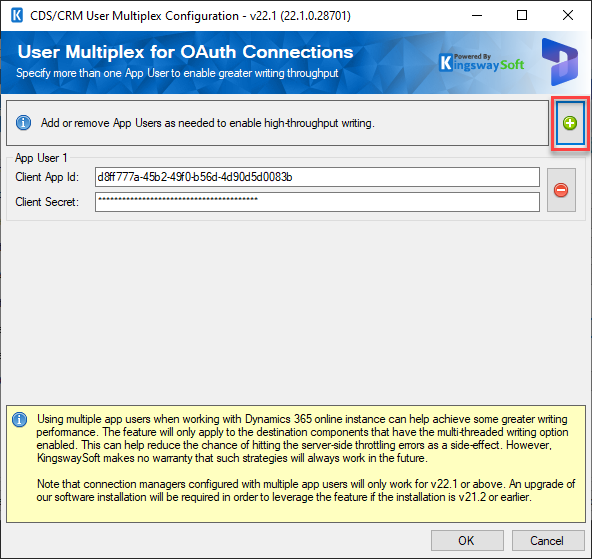
Task: Click the "Client App Id:" label
Action: coord(47,177)
